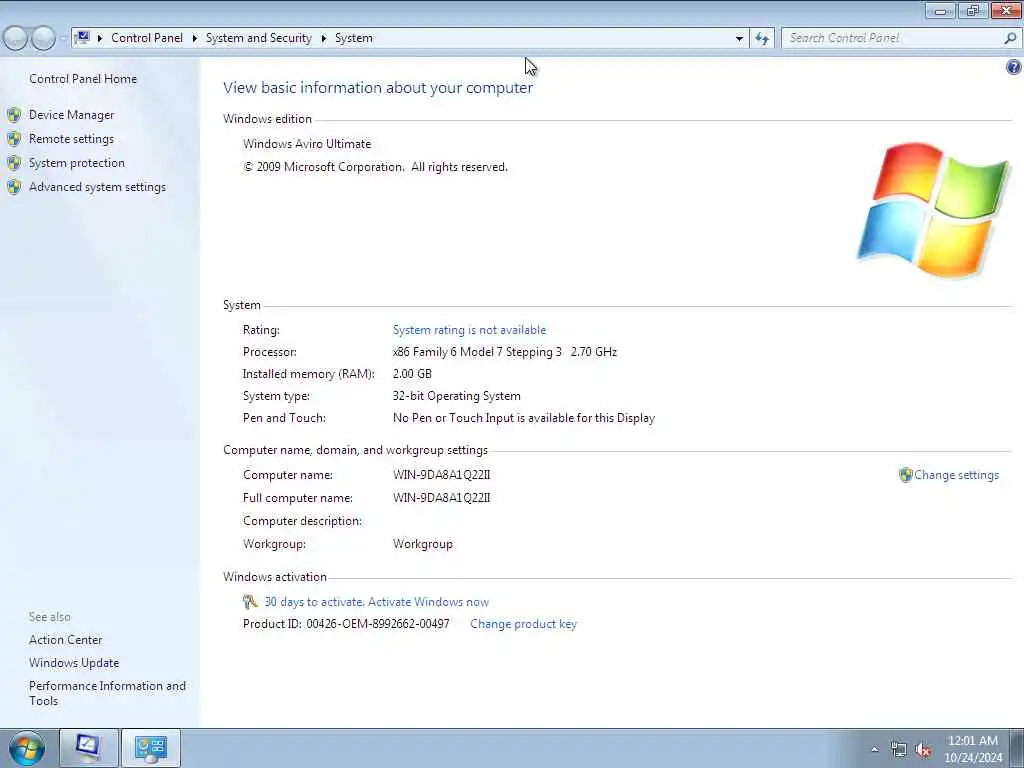Activate Windows now via 30 days link

377,602
